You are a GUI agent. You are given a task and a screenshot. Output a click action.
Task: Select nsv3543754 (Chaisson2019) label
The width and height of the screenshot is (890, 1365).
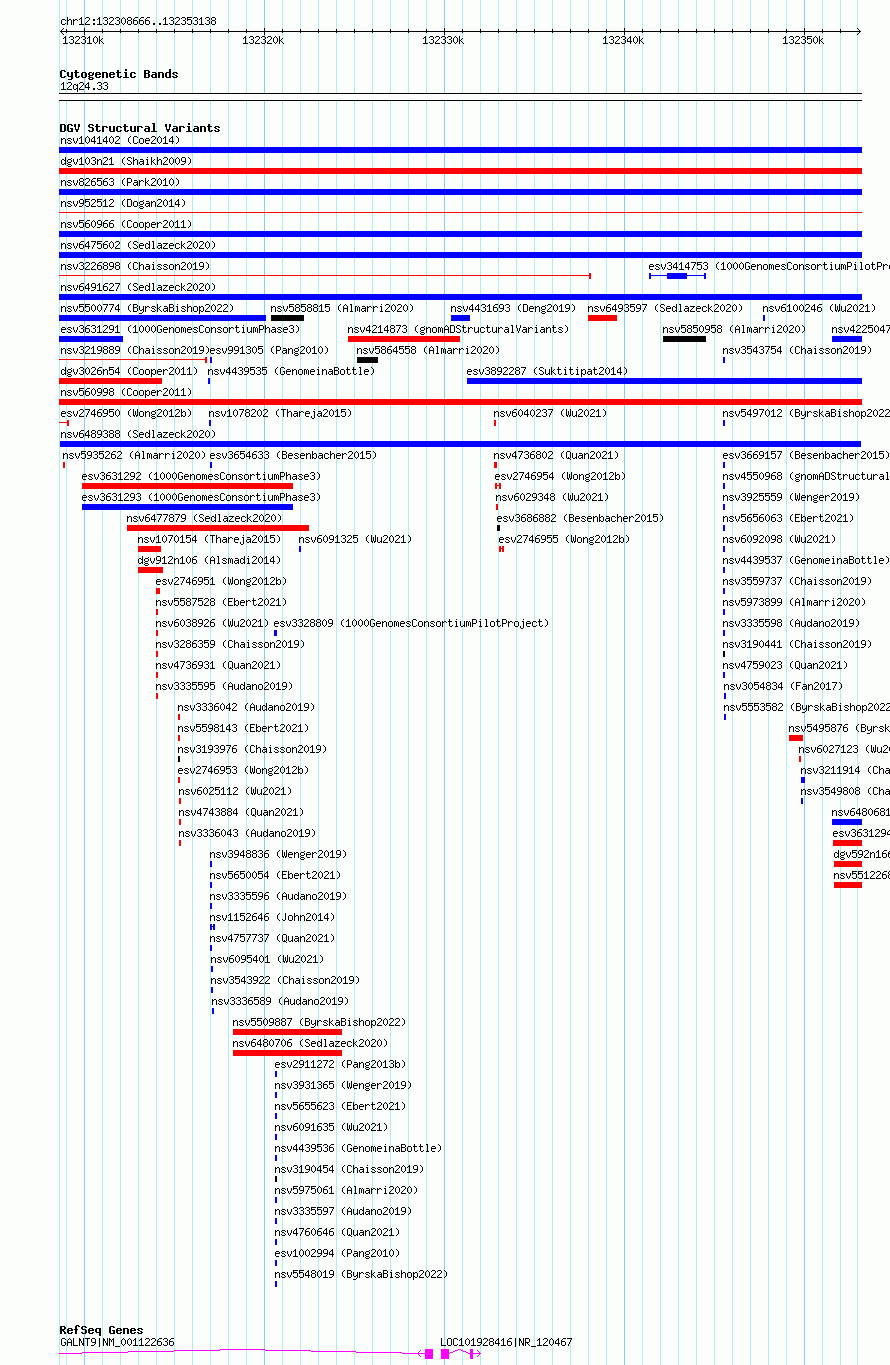pos(797,350)
